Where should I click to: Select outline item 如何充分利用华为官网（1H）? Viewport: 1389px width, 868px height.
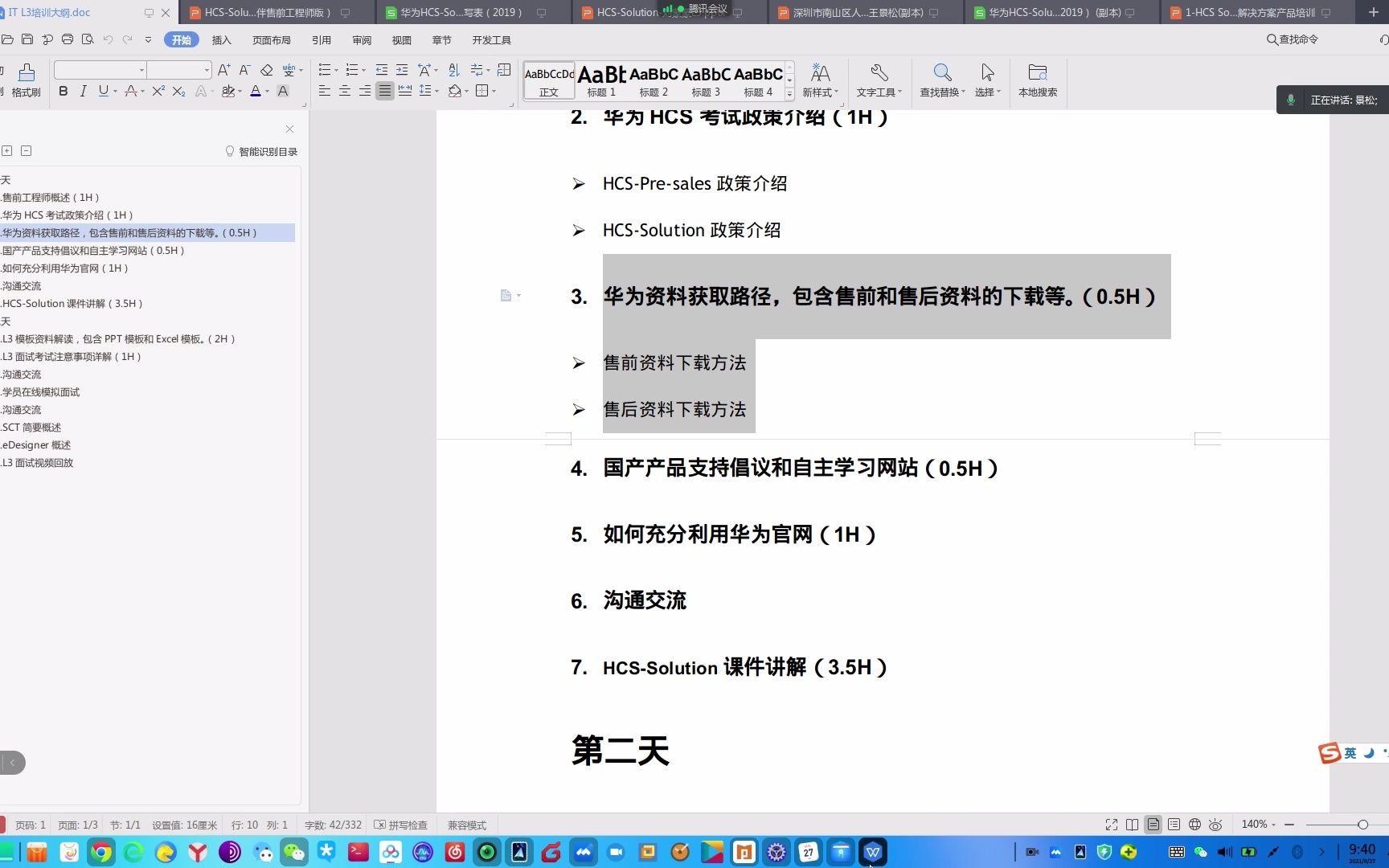click(x=64, y=268)
